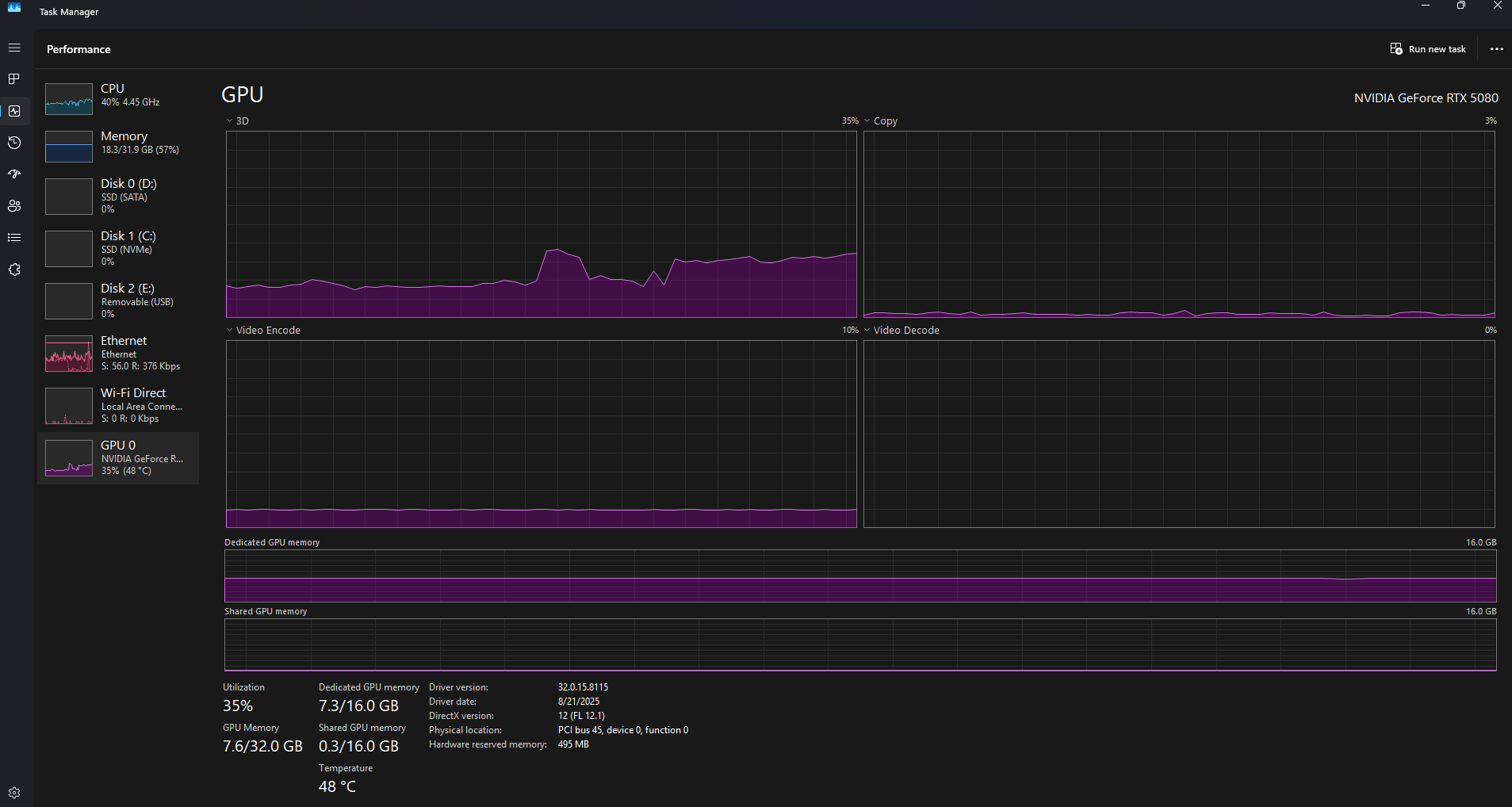Click the 35% label above 3D graph
Image resolution: width=1512 pixels, height=807 pixels.
pyautogui.click(x=850, y=120)
